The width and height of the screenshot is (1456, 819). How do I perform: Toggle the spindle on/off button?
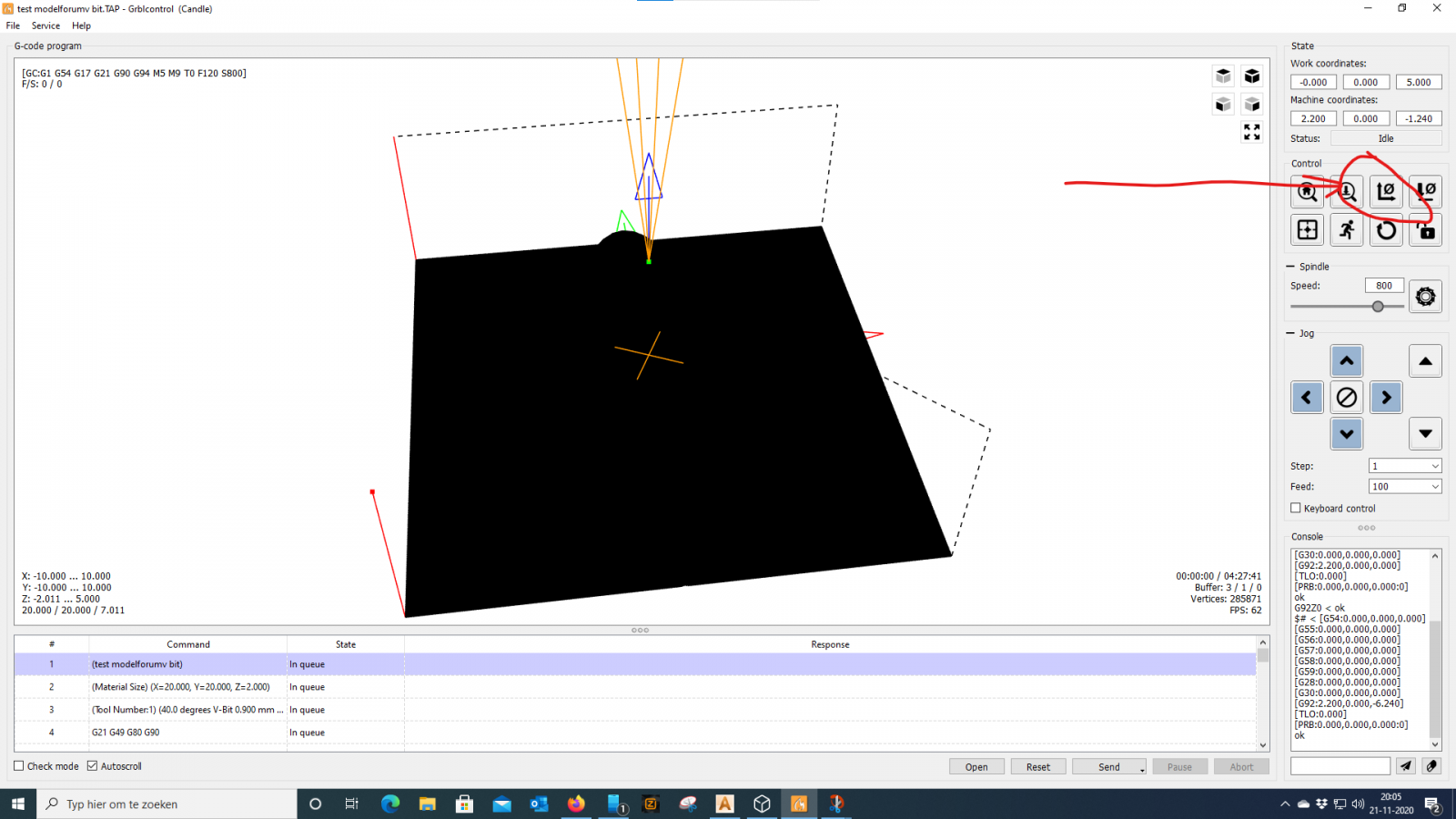click(x=1425, y=296)
